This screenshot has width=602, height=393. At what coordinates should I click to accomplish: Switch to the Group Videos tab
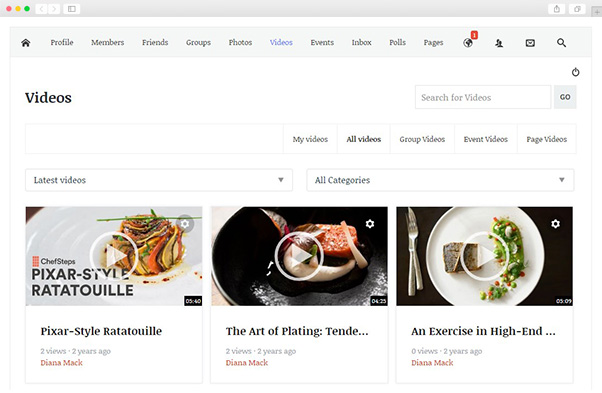coord(422,139)
